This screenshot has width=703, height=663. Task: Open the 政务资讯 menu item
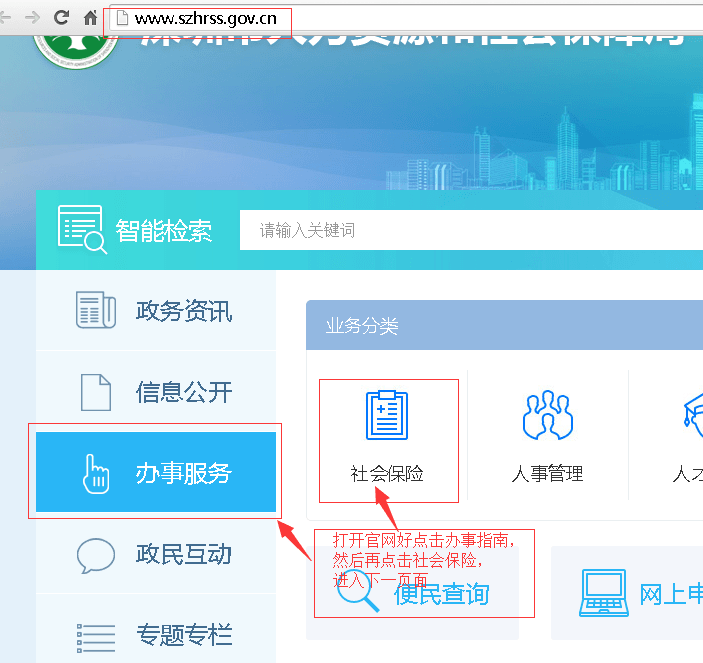[156, 310]
